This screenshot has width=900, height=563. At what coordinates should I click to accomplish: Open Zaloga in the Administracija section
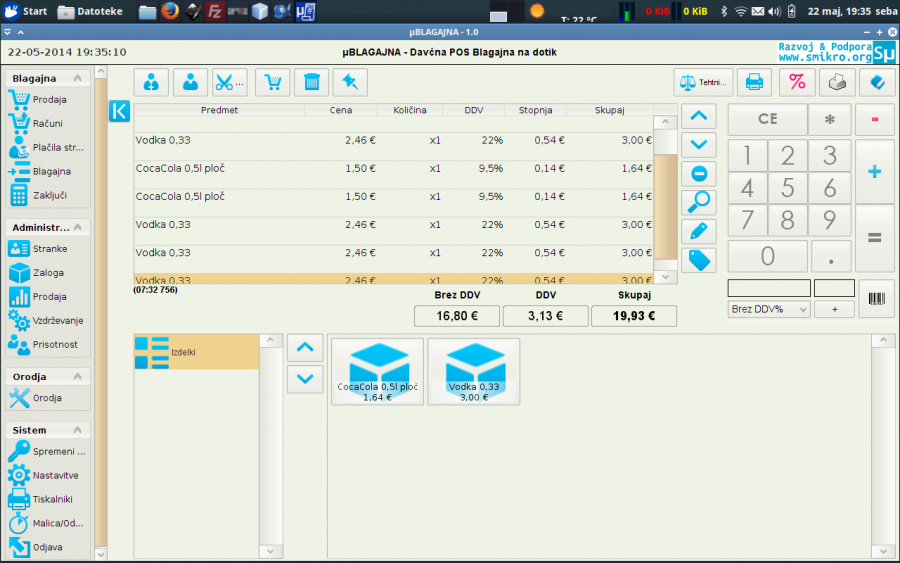click(x=48, y=272)
